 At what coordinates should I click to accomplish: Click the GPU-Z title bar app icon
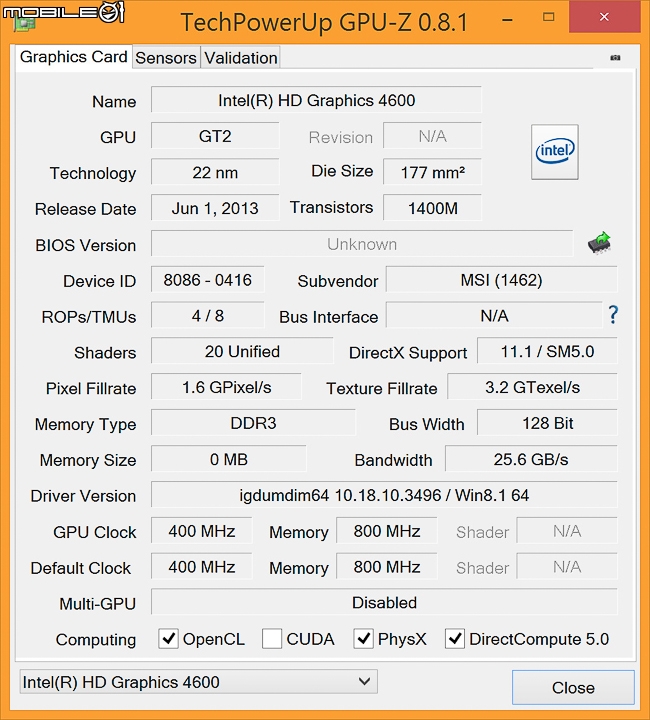[x=22, y=22]
